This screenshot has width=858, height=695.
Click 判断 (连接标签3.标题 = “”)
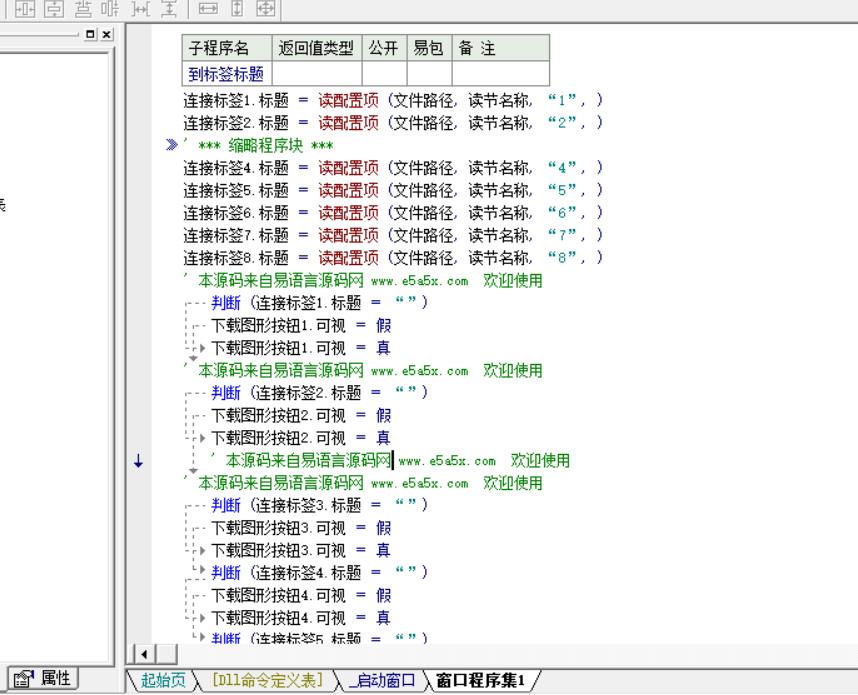click(320, 505)
